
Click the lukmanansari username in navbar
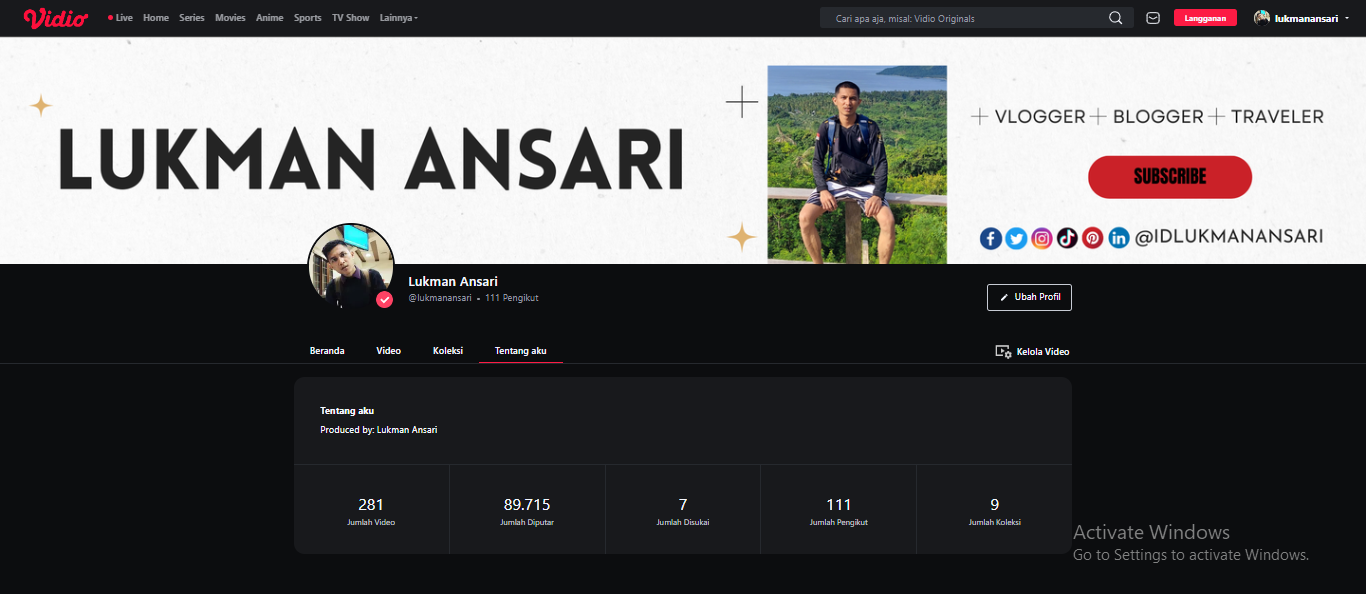(x=1306, y=18)
